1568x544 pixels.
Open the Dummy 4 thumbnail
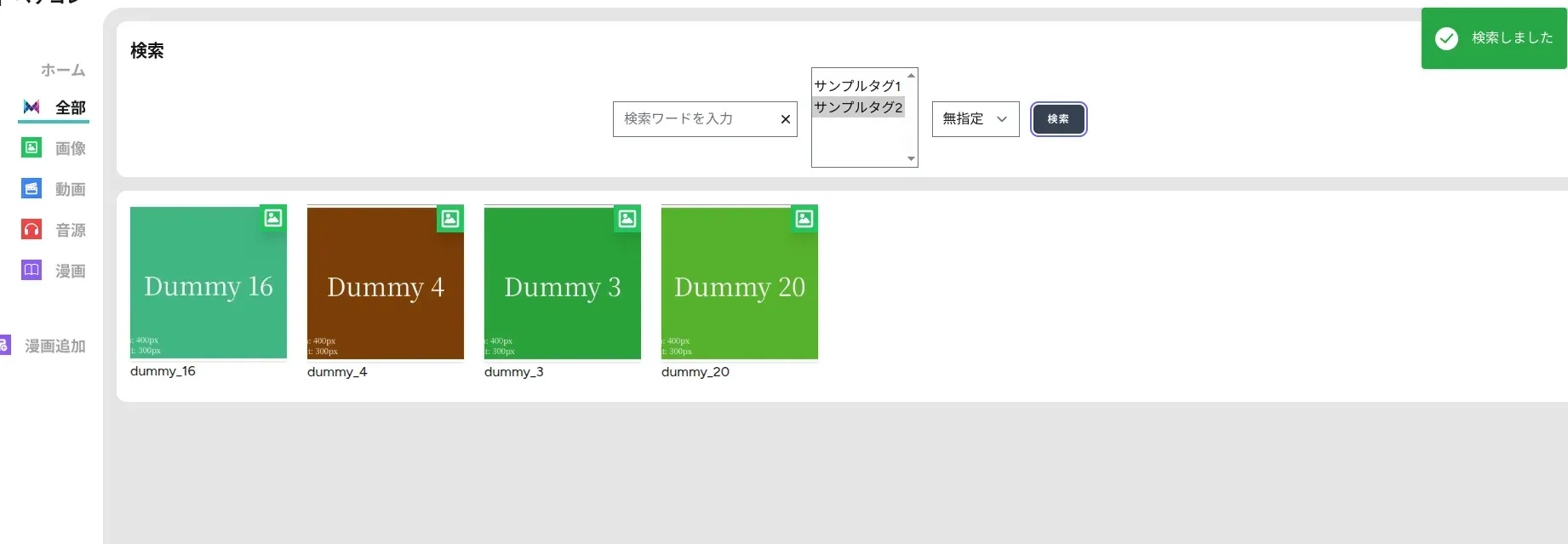(x=386, y=283)
